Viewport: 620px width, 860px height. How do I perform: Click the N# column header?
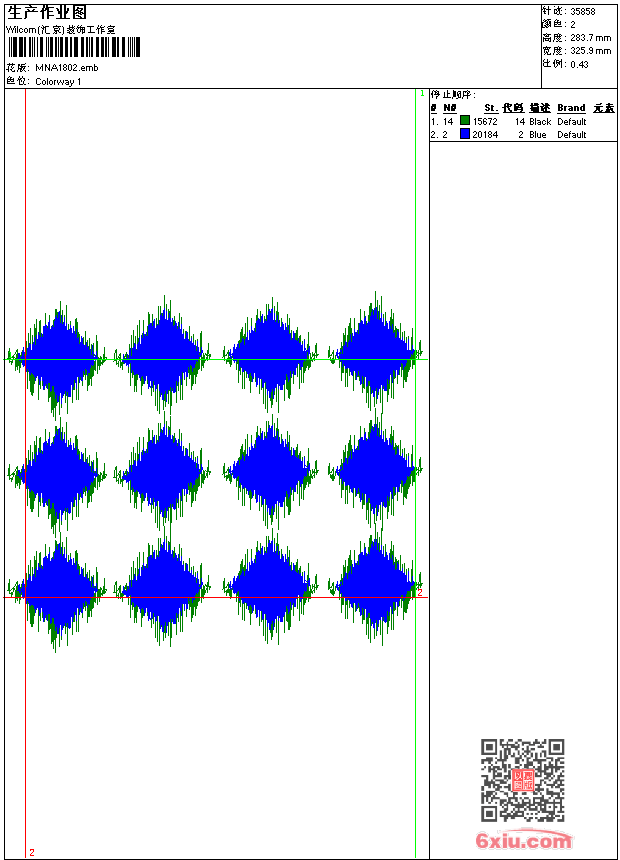450,108
